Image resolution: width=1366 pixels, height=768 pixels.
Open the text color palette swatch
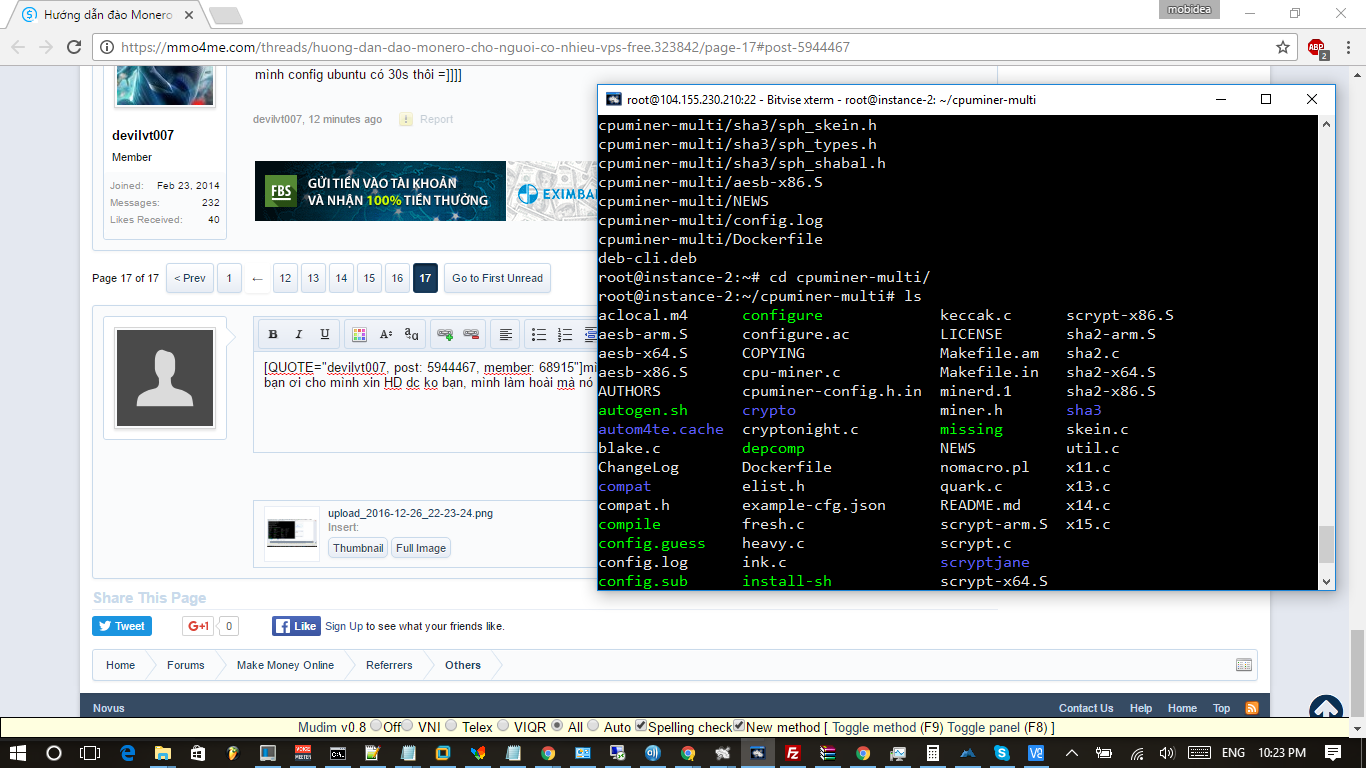[x=359, y=334]
